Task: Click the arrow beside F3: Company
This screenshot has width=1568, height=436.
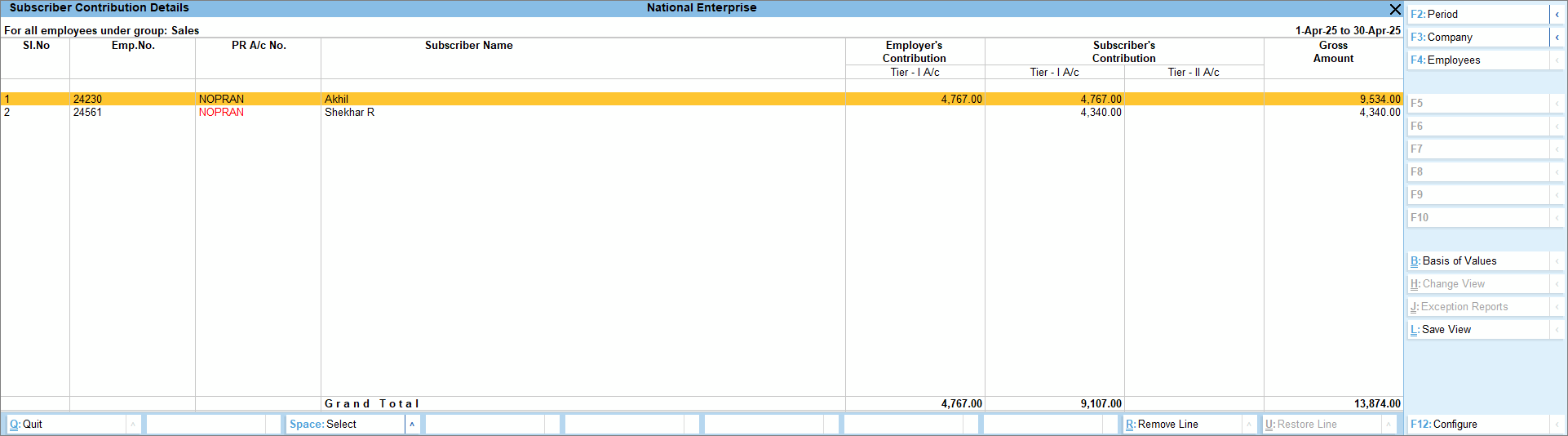Action: pos(1557,38)
